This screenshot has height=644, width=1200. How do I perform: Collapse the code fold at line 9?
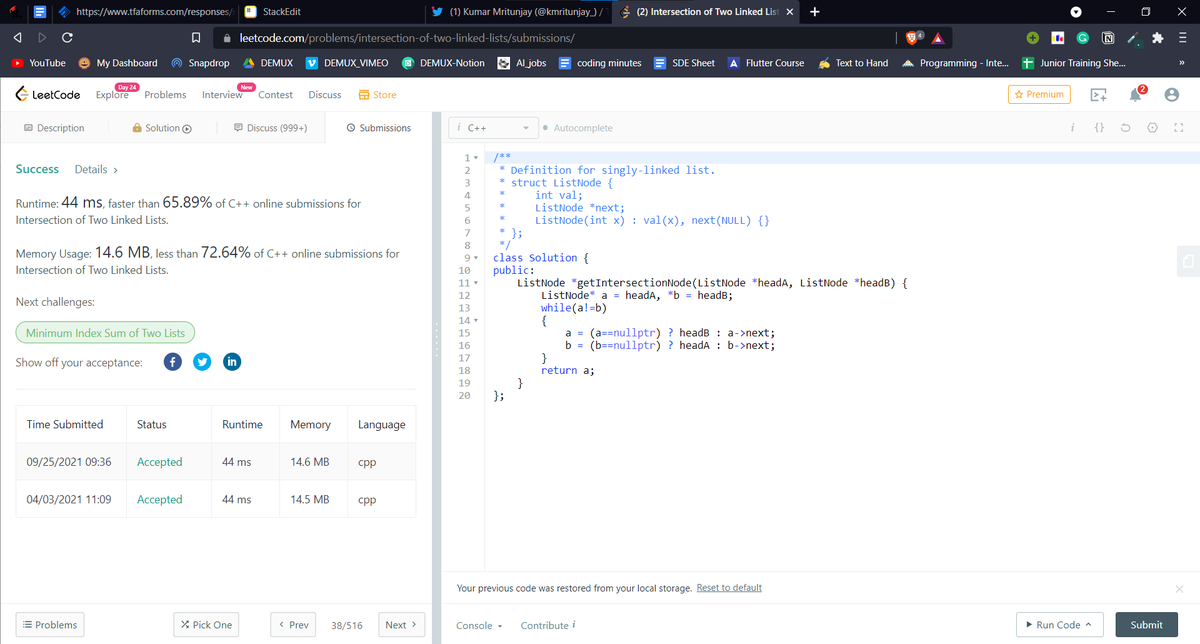point(478,258)
